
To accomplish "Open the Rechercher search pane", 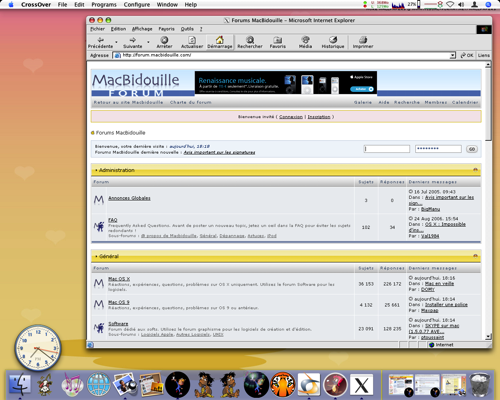I will (250, 42).
